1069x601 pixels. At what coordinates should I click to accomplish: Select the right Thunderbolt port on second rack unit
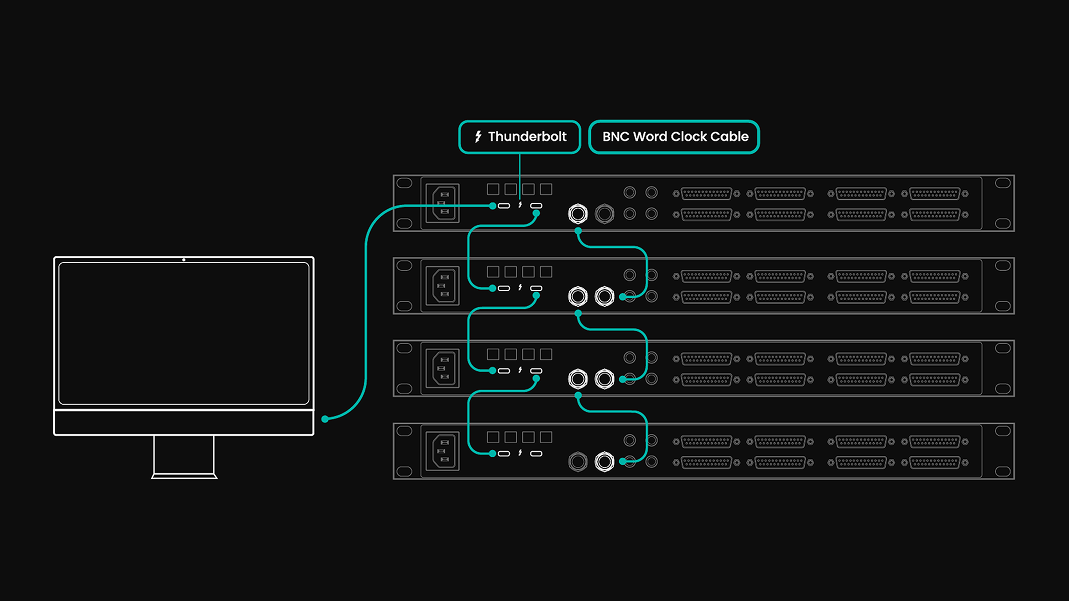coord(537,288)
